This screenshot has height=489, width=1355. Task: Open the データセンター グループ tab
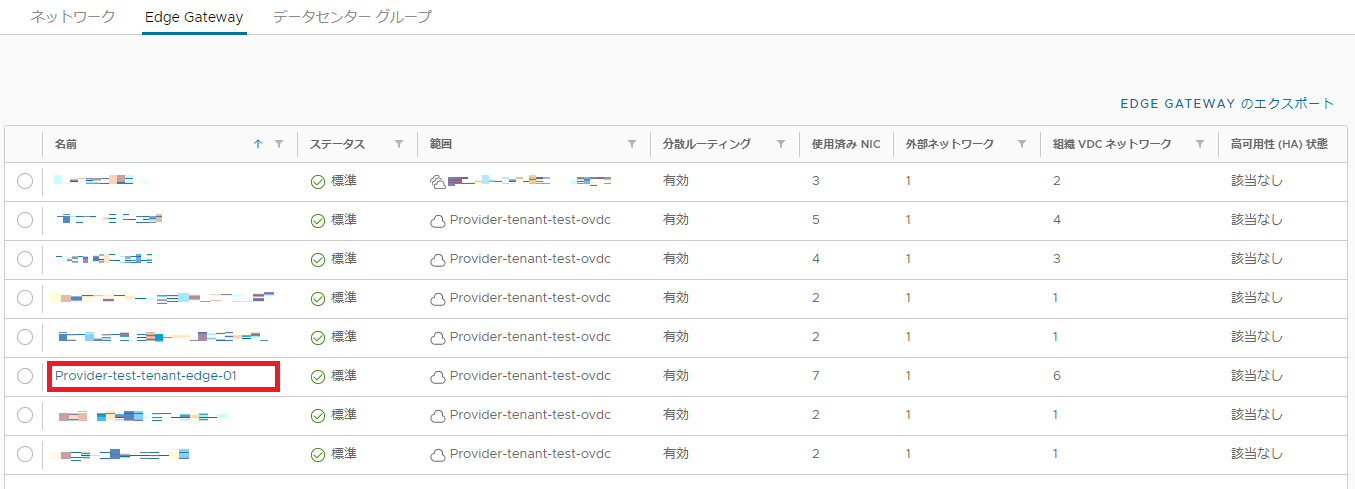[x=352, y=17]
